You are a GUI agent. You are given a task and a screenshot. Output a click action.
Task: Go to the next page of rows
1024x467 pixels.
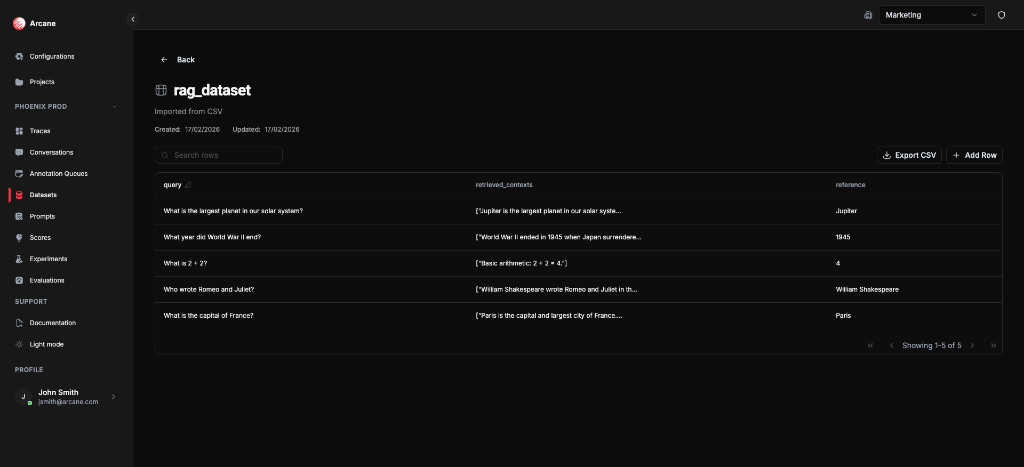tap(972, 346)
